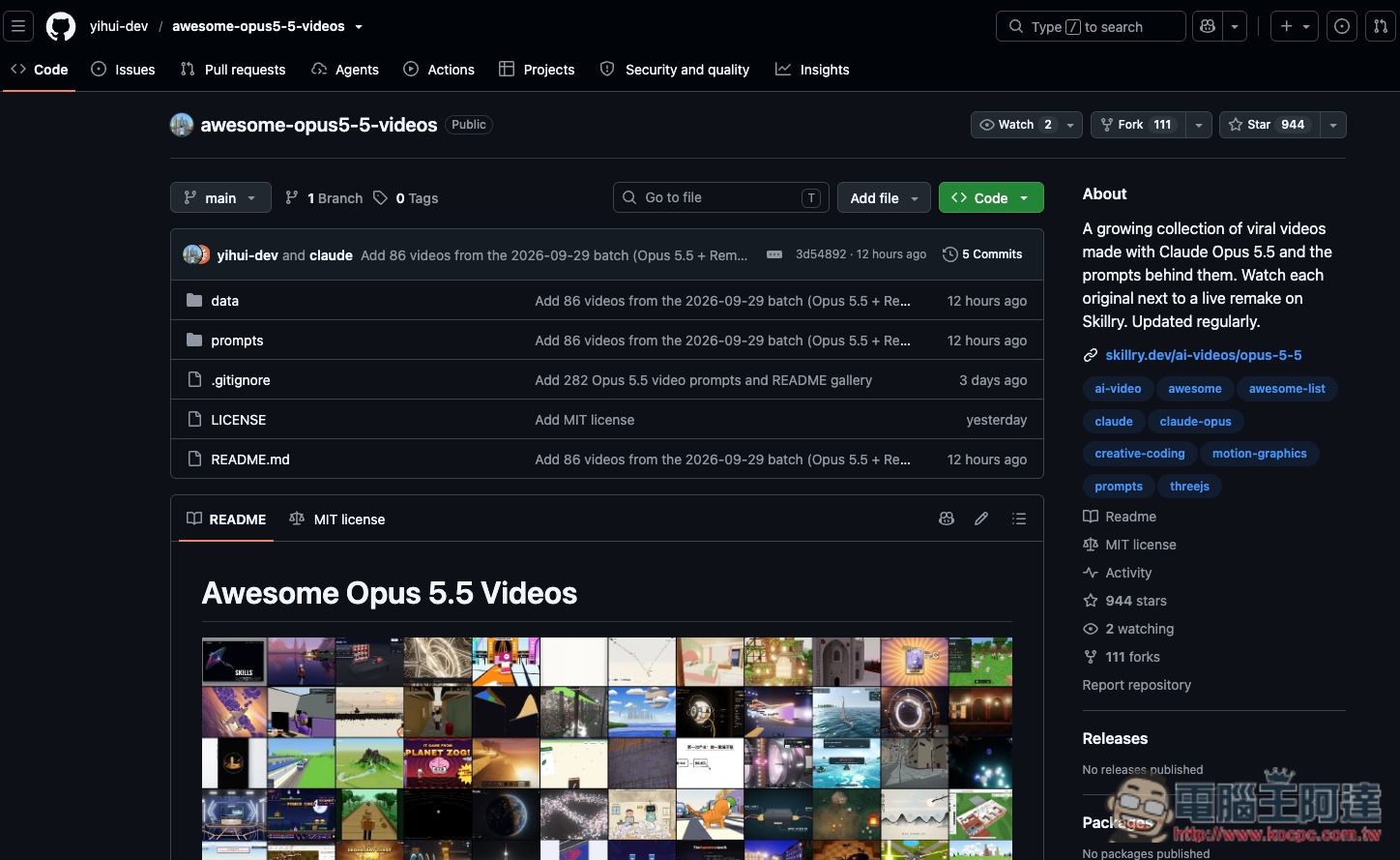Click the link icon beside skillry.dev URL
Screen dimensions: 1400x860
pos(1091,356)
